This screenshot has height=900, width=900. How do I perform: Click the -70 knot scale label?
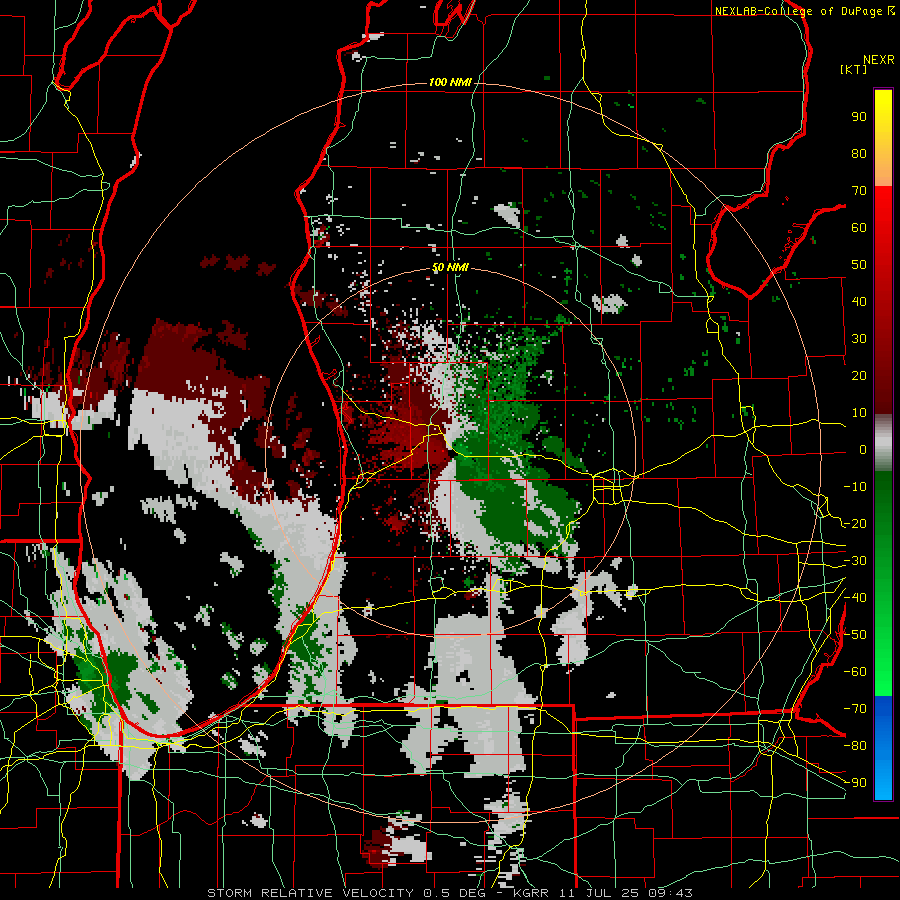(x=855, y=709)
